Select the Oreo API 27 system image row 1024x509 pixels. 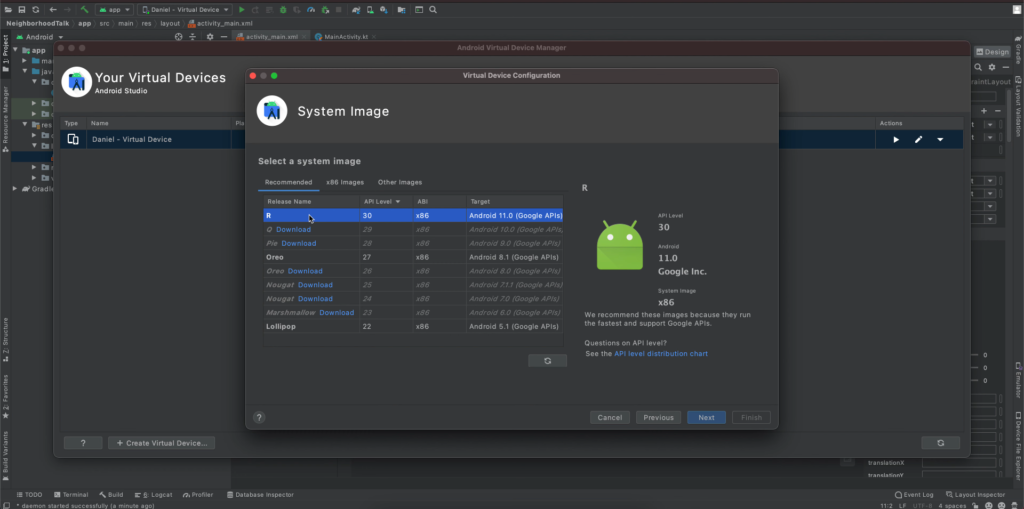(413, 257)
